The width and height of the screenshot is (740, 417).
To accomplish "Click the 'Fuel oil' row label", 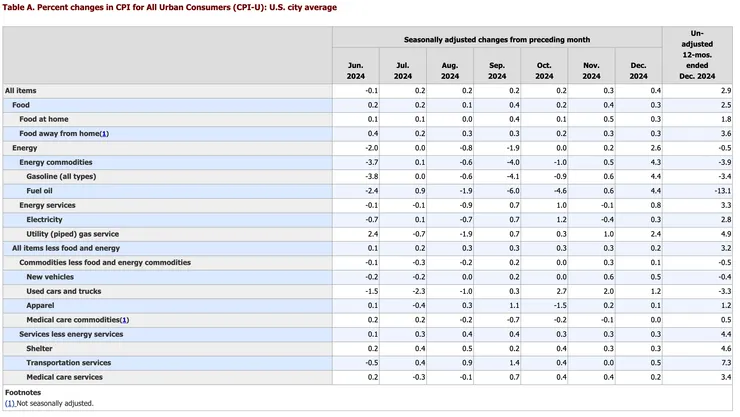I will (42, 190).
